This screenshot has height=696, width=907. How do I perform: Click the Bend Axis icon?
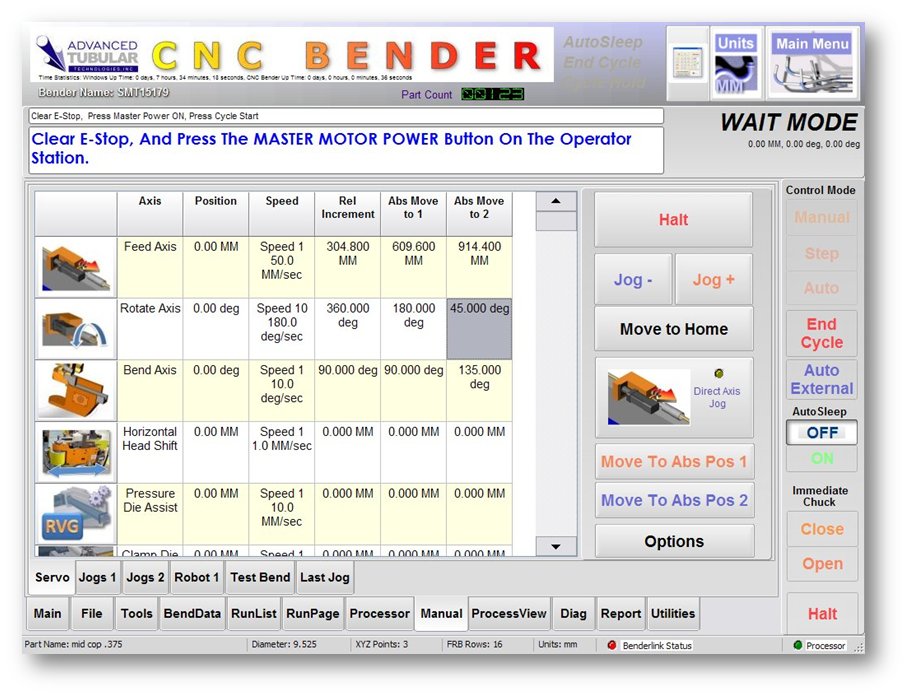coord(76,390)
